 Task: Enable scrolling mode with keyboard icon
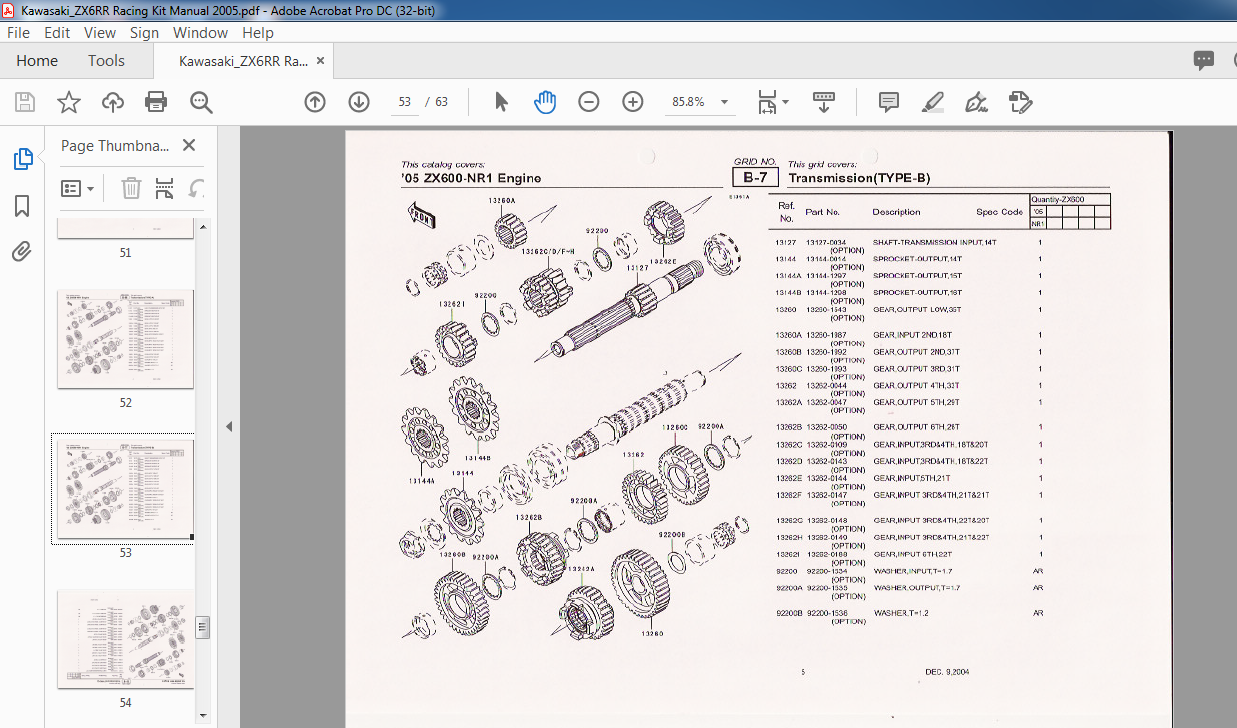(x=824, y=102)
